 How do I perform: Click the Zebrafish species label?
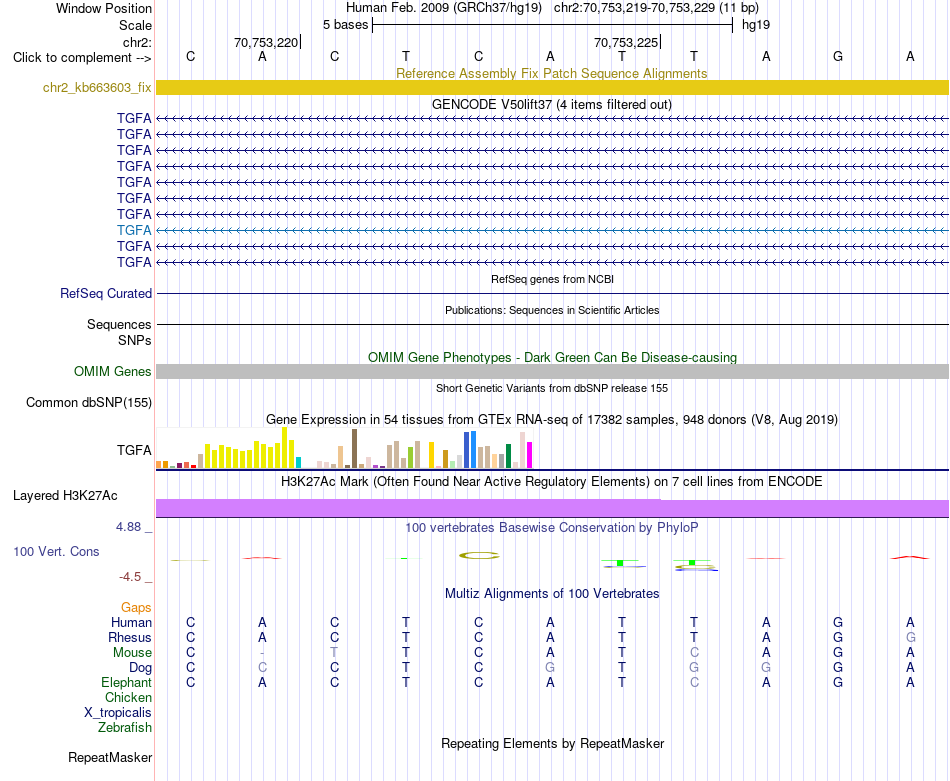125,727
